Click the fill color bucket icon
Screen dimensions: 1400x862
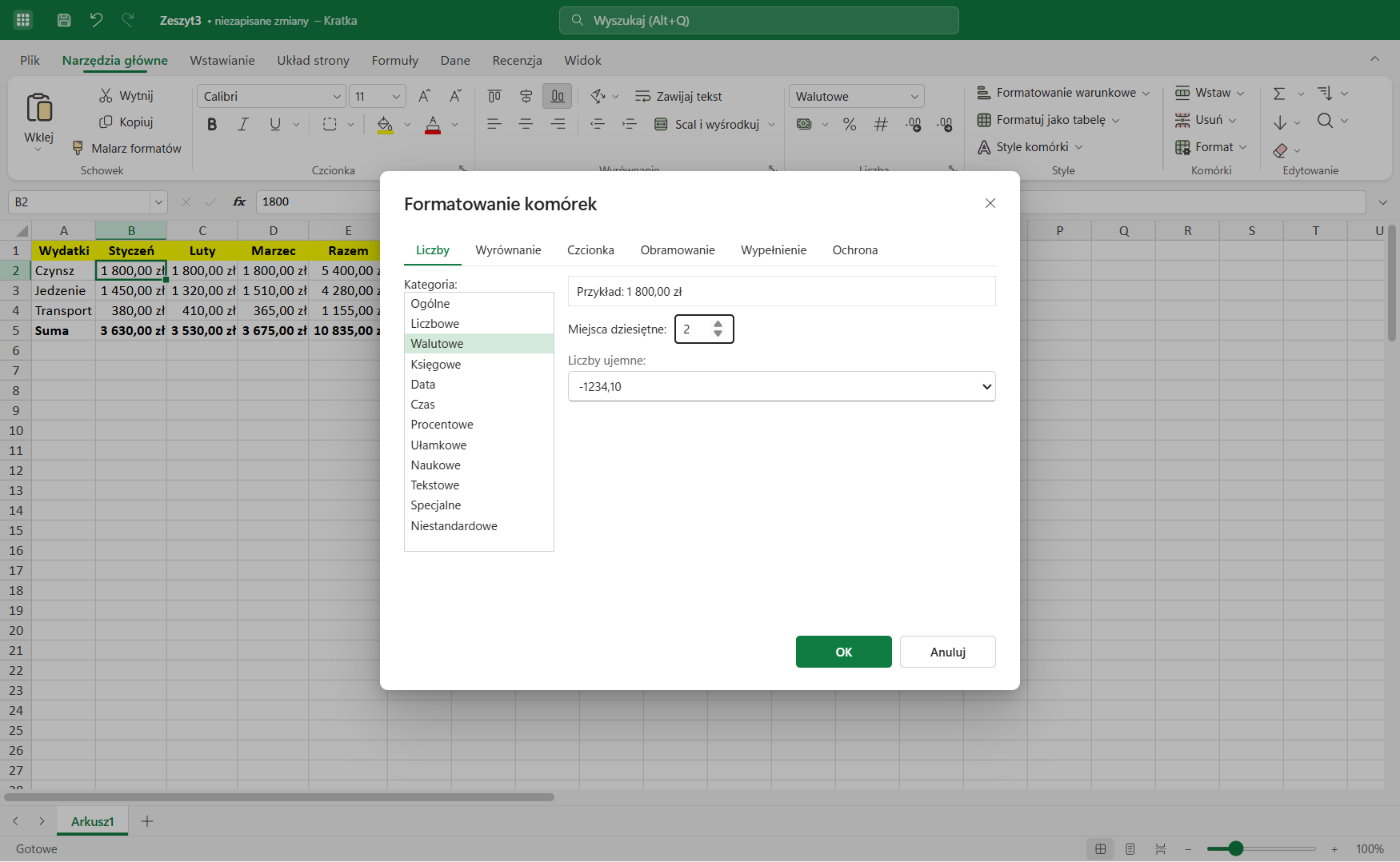(385, 125)
